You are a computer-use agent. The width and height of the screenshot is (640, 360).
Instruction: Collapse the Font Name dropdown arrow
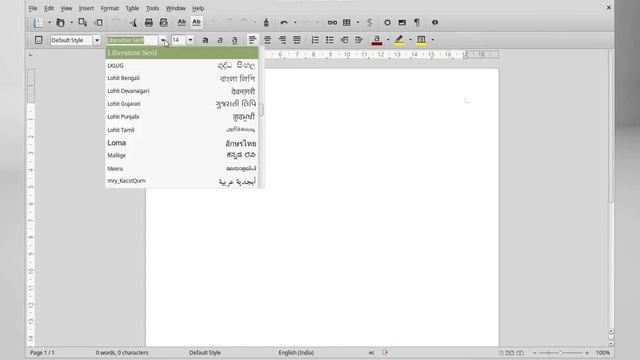(162, 40)
